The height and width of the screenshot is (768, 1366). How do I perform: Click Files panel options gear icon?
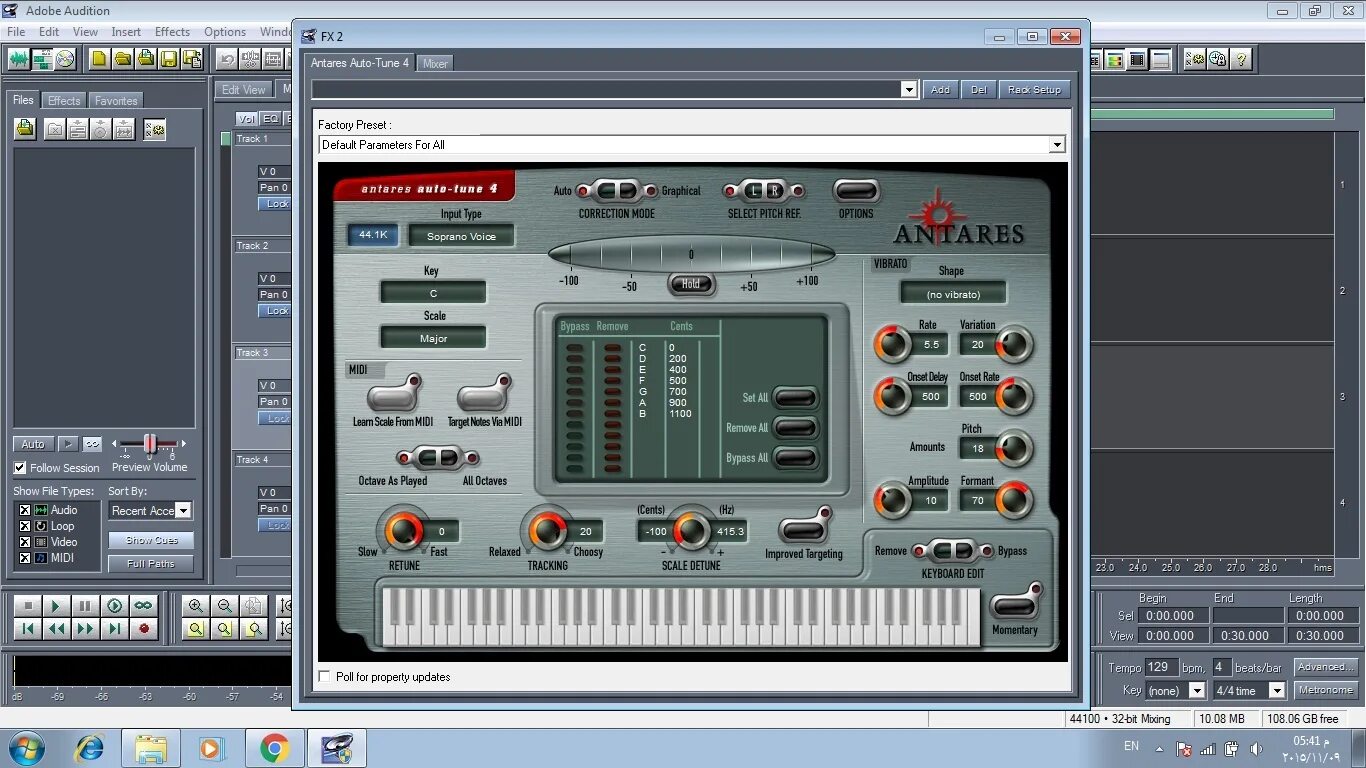pos(154,129)
